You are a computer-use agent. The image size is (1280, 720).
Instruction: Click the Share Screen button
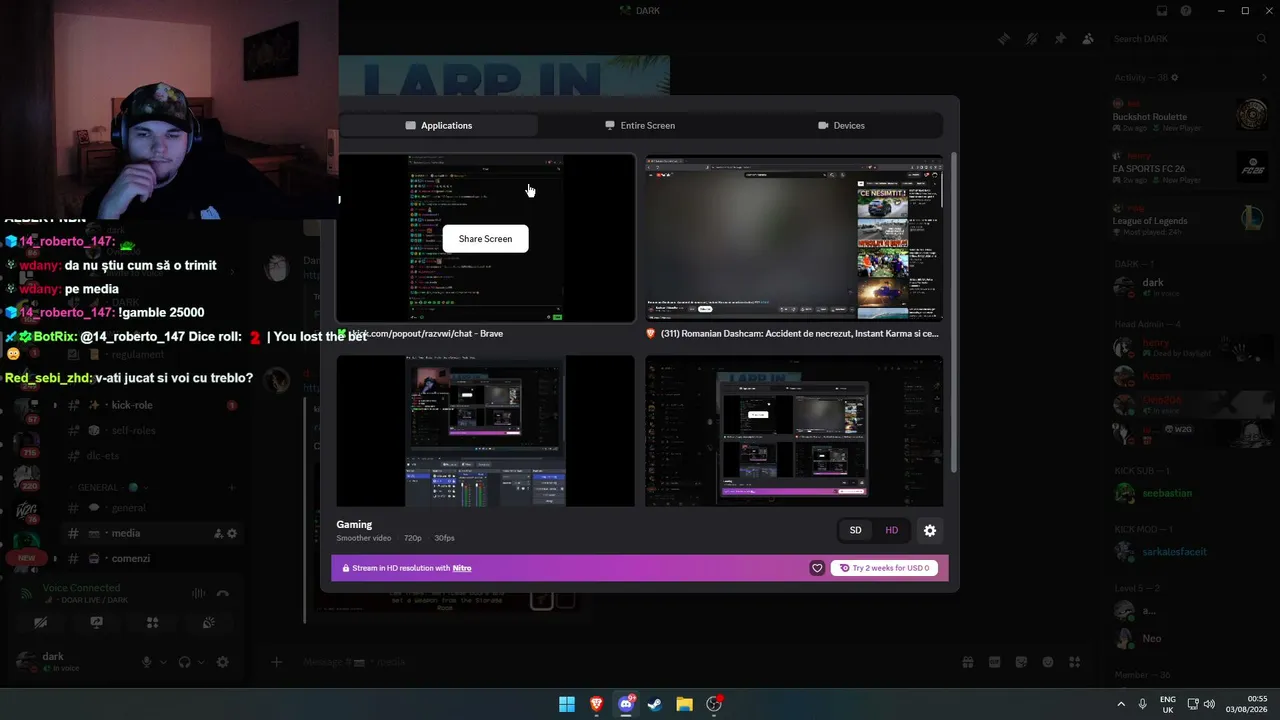[485, 239]
